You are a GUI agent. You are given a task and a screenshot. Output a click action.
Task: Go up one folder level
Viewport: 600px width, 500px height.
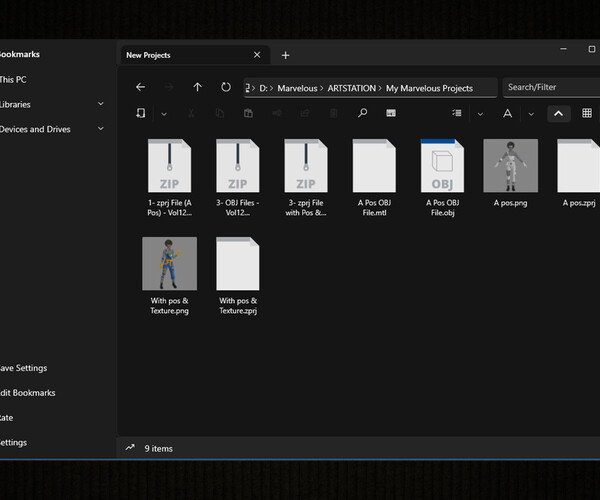click(197, 87)
